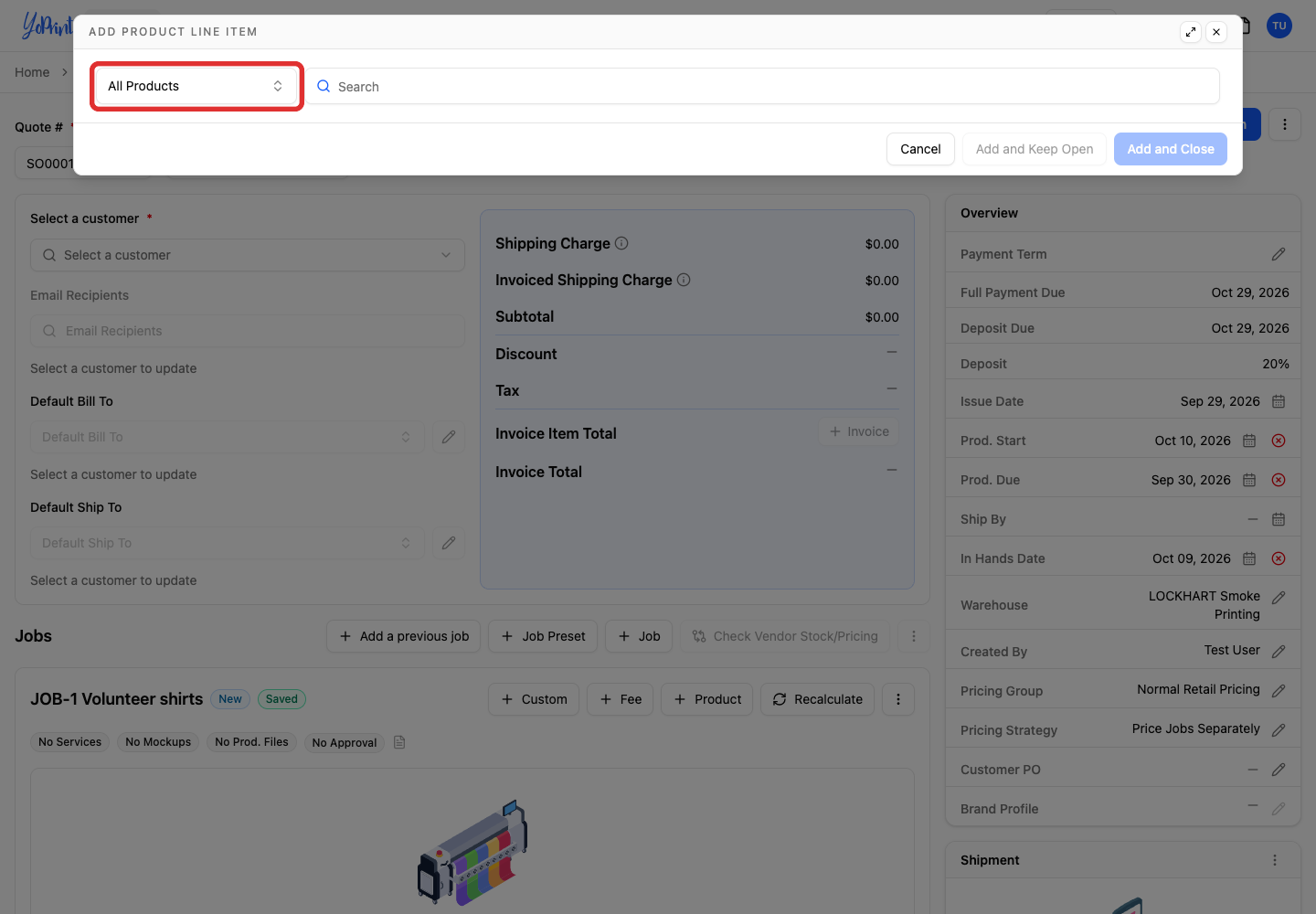Click the Check Vendor Stock/Pricing button

(x=785, y=636)
